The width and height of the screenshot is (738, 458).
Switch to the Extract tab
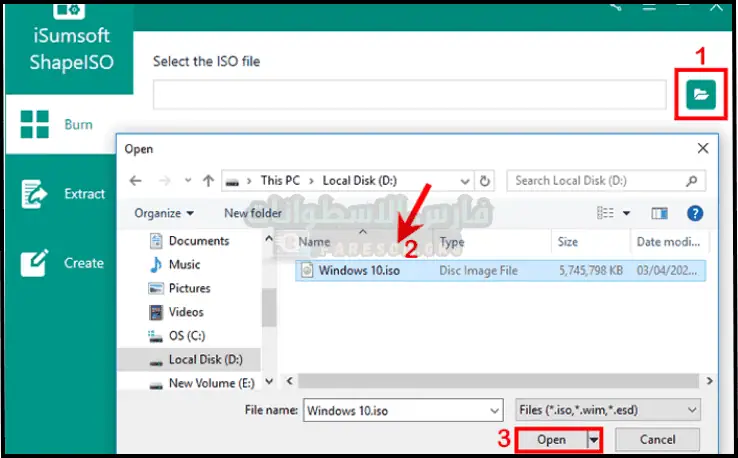tap(61, 194)
